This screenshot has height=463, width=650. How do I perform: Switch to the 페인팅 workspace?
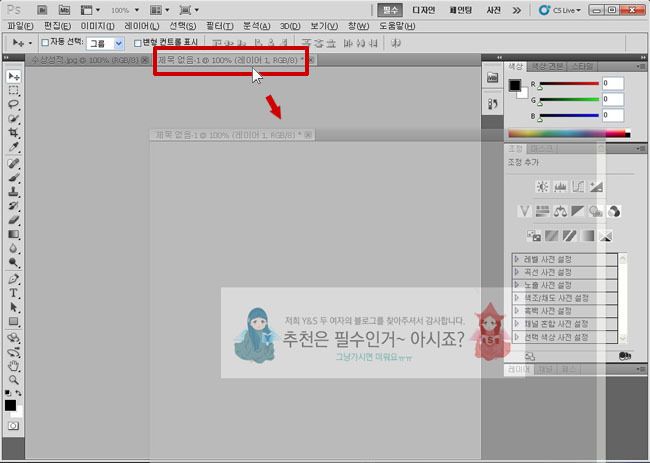coord(460,10)
